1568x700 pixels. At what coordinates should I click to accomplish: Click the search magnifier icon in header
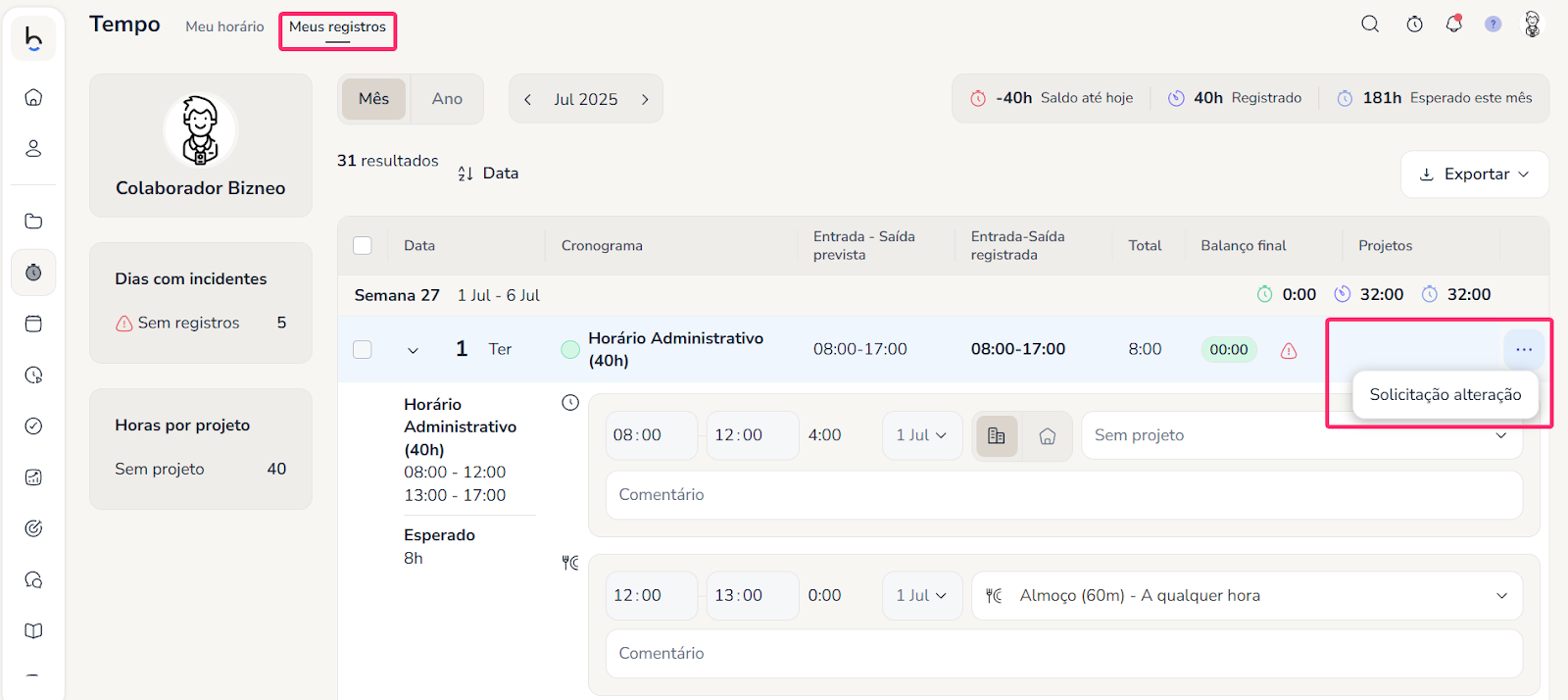click(1370, 25)
